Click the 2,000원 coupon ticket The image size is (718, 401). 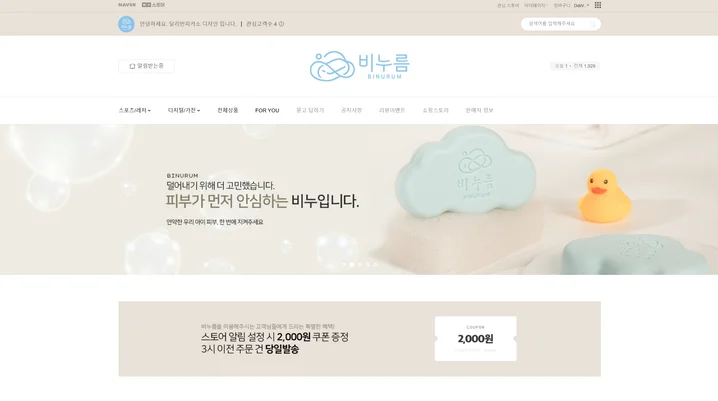(x=475, y=339)
